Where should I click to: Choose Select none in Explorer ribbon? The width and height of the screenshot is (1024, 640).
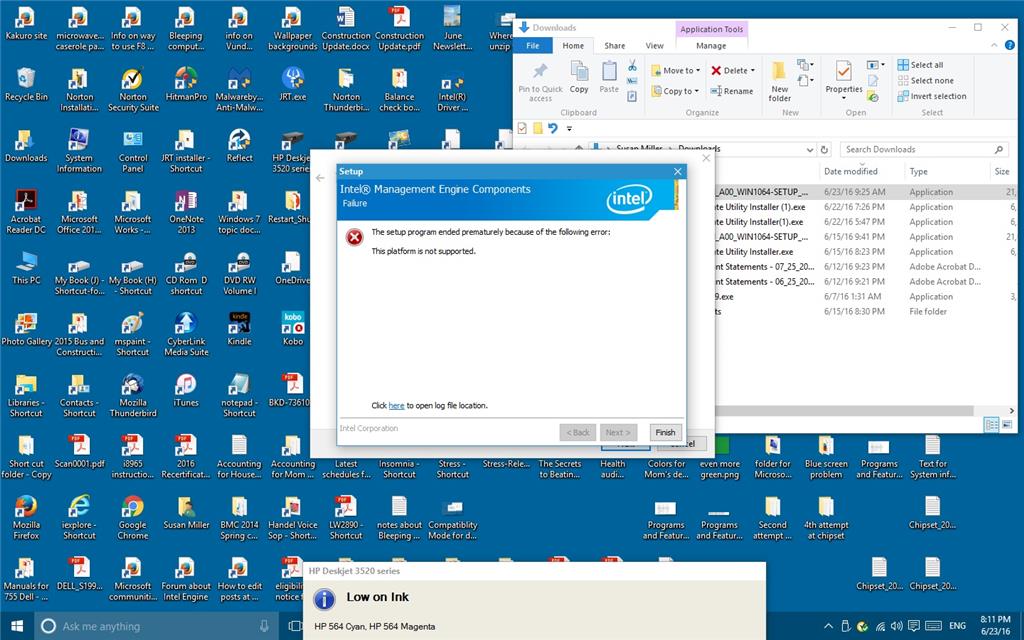[x=925, y=80]
